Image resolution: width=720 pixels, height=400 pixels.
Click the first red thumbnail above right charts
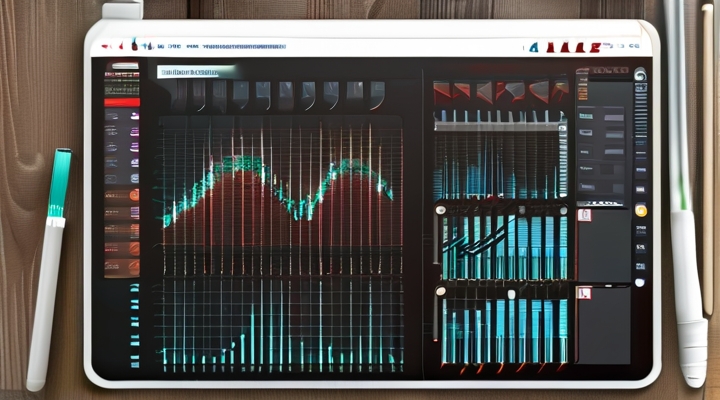pos(443,91)
